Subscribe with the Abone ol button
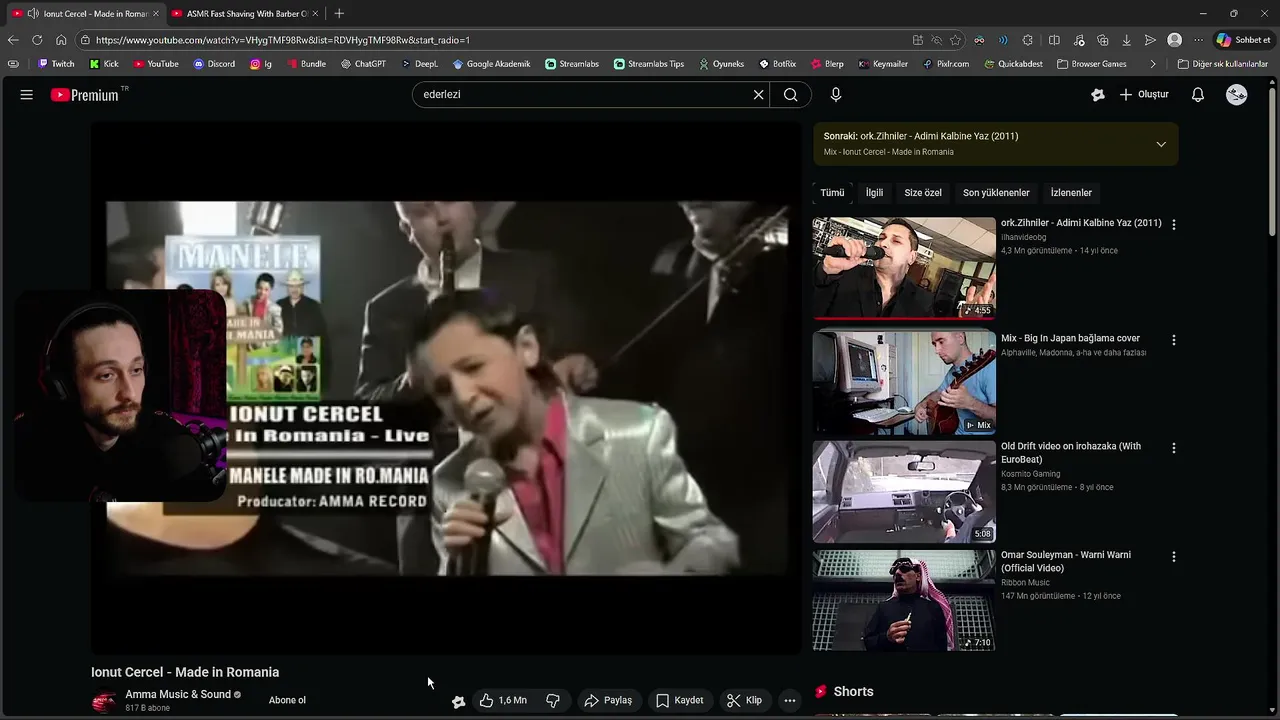This screenshot has width=1280, height=720. pos(287,700)
